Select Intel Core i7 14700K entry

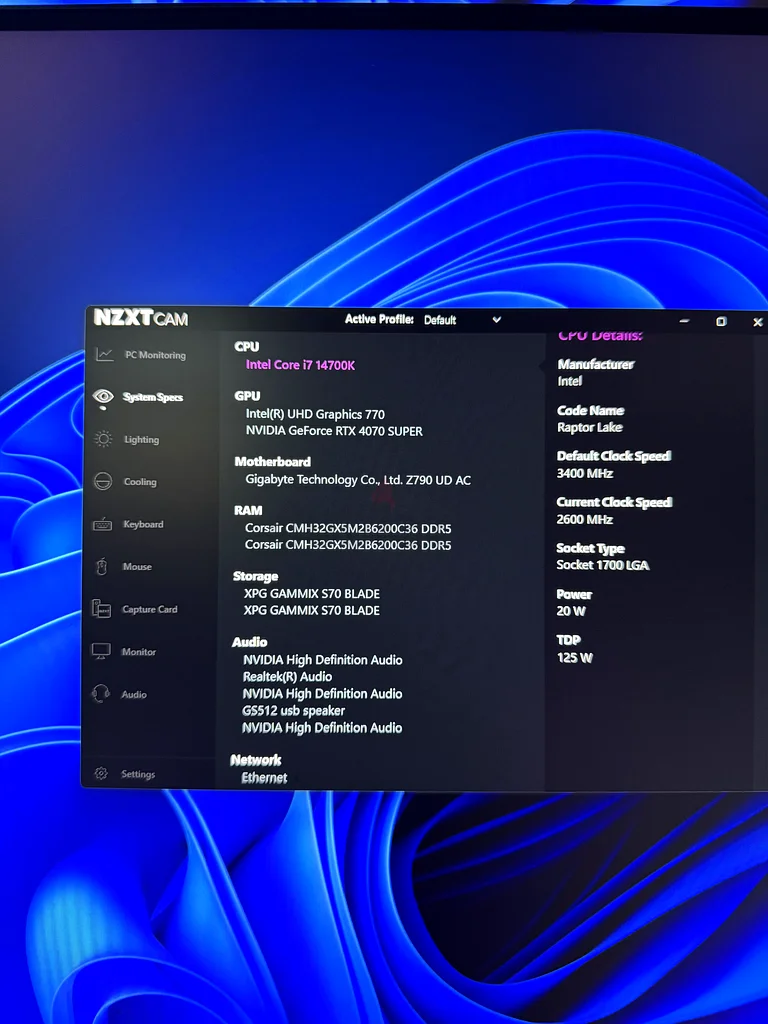[x=300, y=365]
